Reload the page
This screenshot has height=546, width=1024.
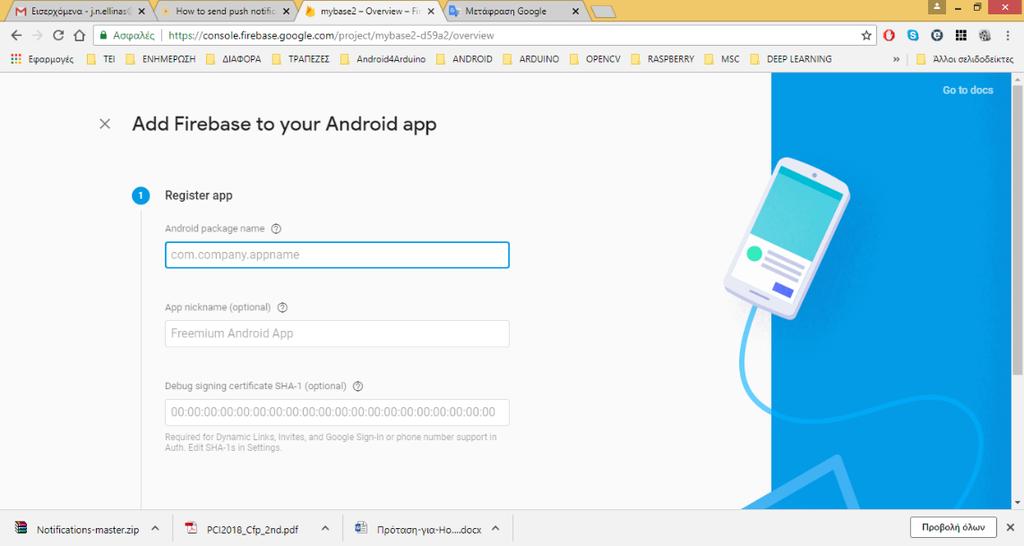pyautogui.click(x=58, y=35)
